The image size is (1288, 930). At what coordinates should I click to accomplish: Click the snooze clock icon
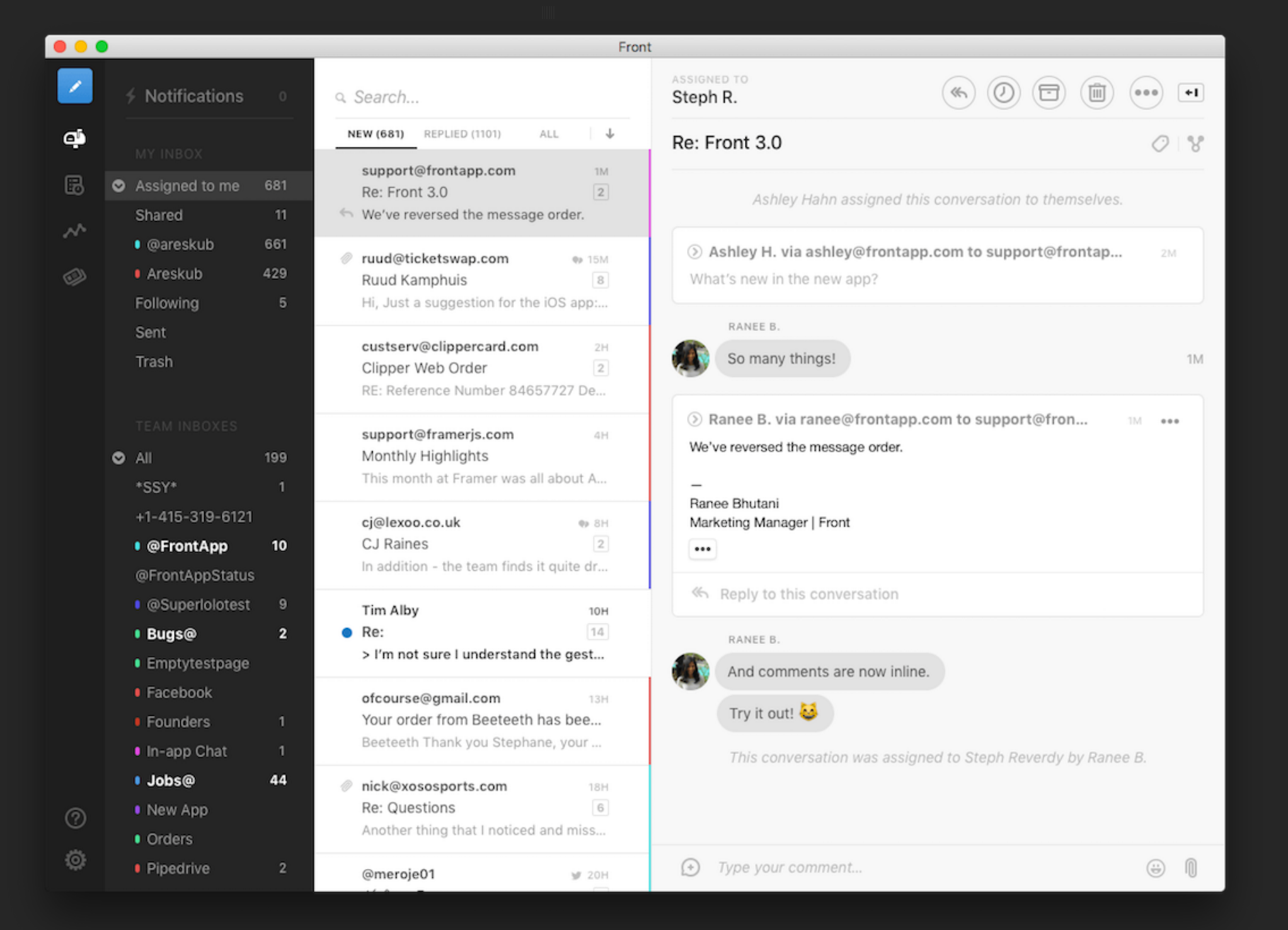click(1003, 93)
